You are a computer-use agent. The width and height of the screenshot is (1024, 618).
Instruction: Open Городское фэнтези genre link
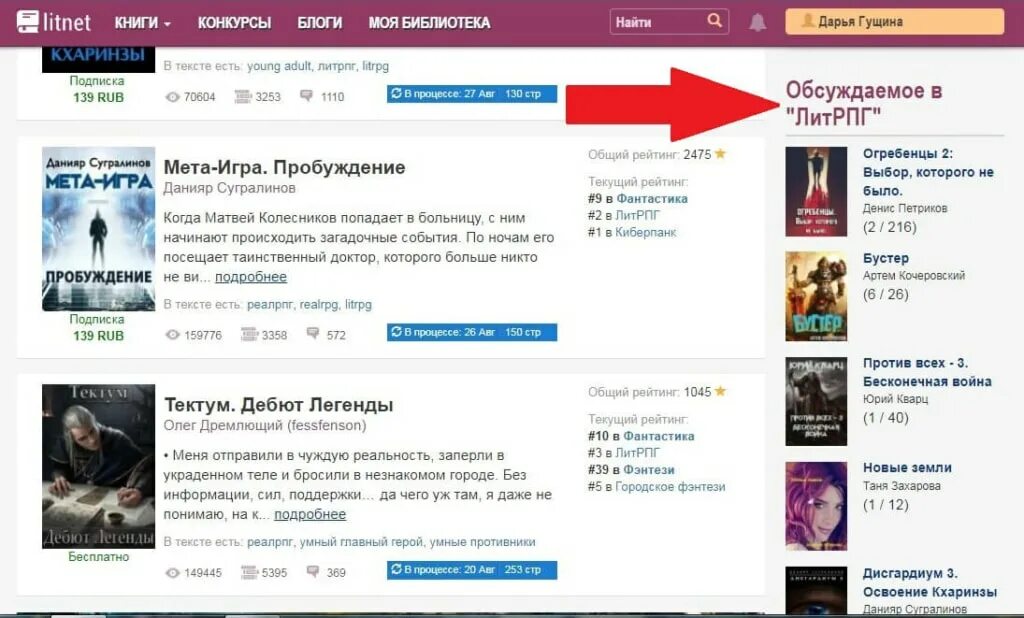point(670,487)
